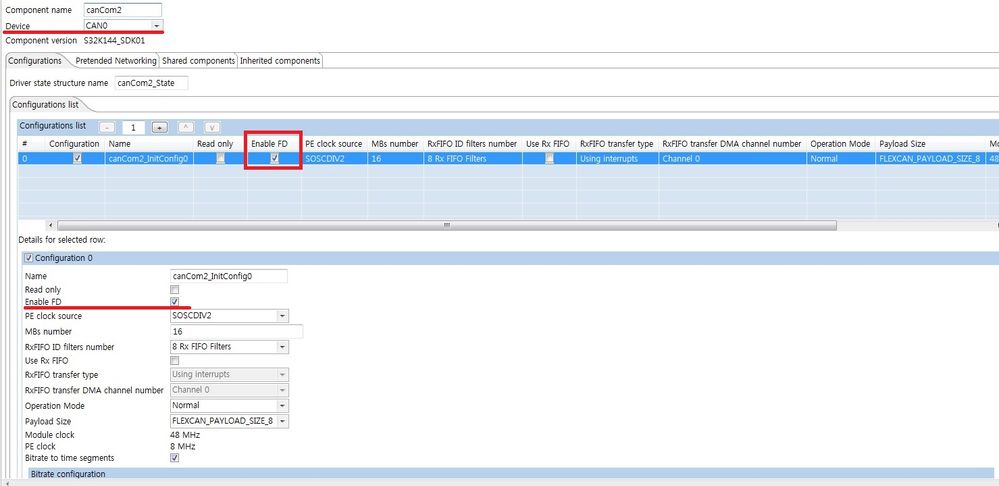Screen dimensions: 999x486
Task: Select SOSCDIV2 cell in table row
Action: (334, 159)
